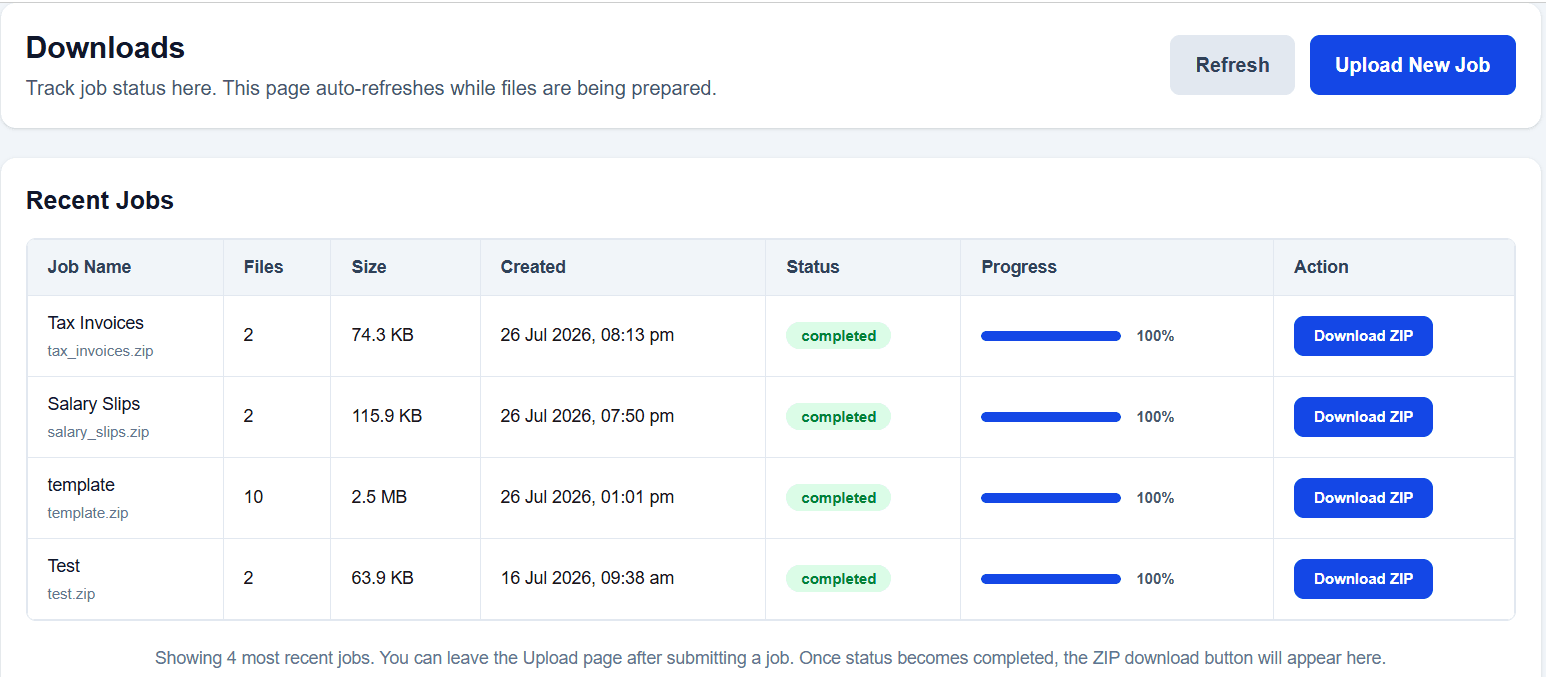Select the Size column header

click(x=368, y=267)
